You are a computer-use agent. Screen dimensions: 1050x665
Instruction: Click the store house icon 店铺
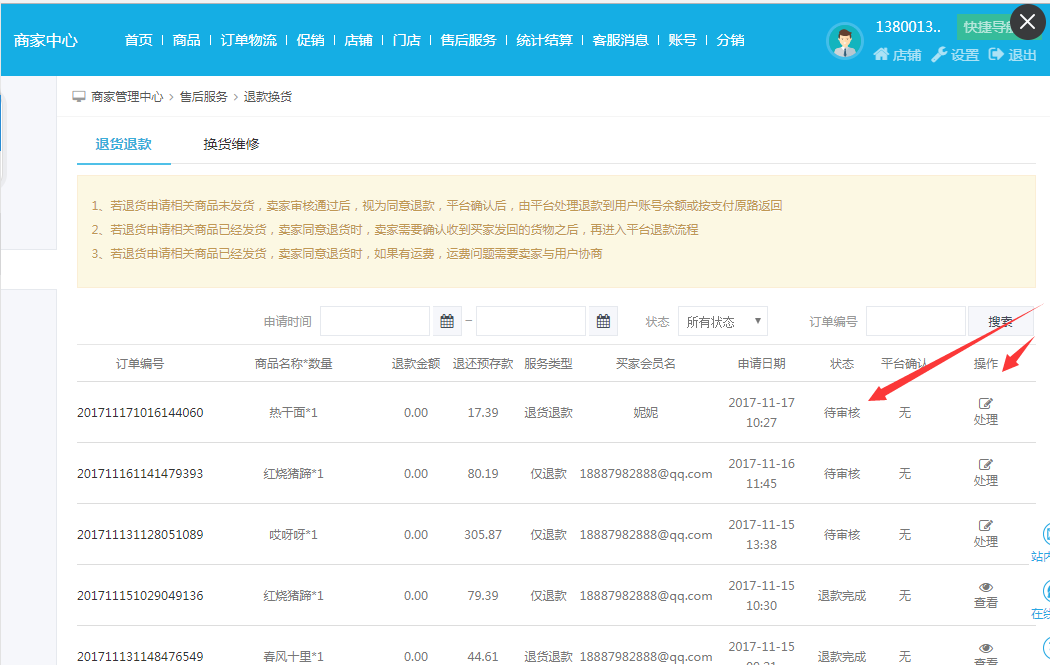[x=881, y=55]
